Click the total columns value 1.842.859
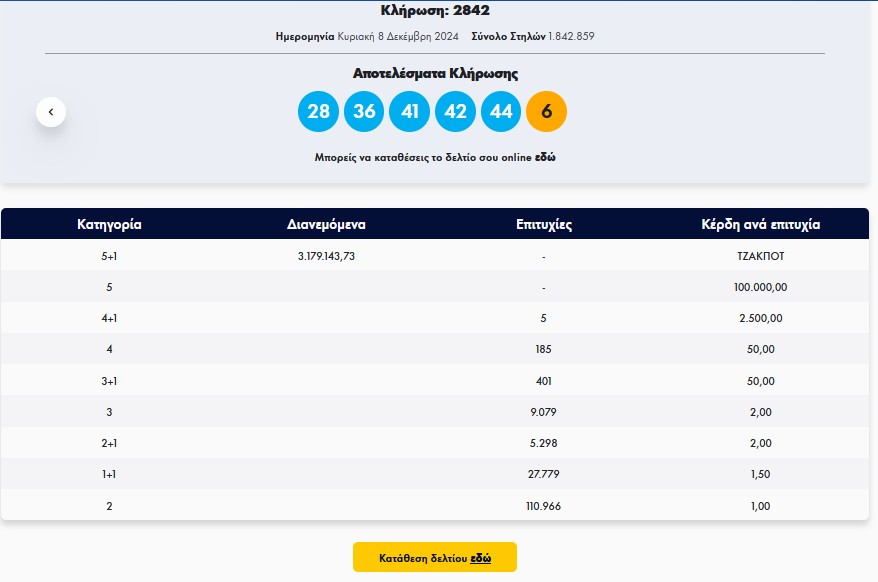Image resolution: width=878 pixels, height=582 pixels. [571, 36]
